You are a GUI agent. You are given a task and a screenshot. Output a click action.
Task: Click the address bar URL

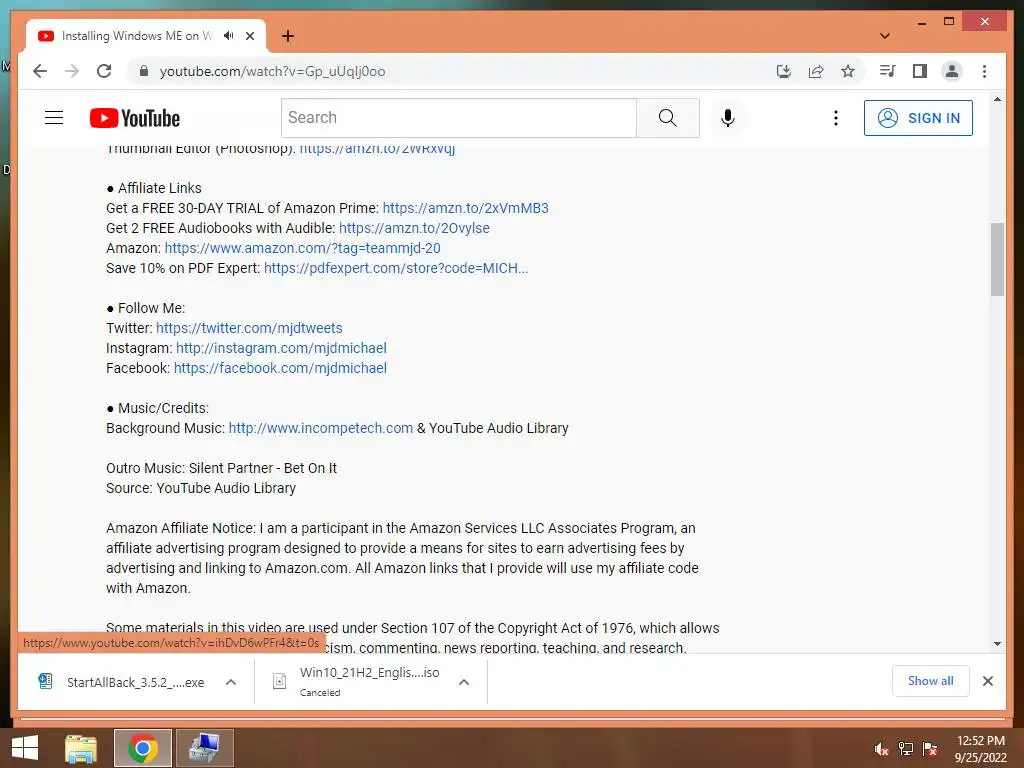click(272, 71)
